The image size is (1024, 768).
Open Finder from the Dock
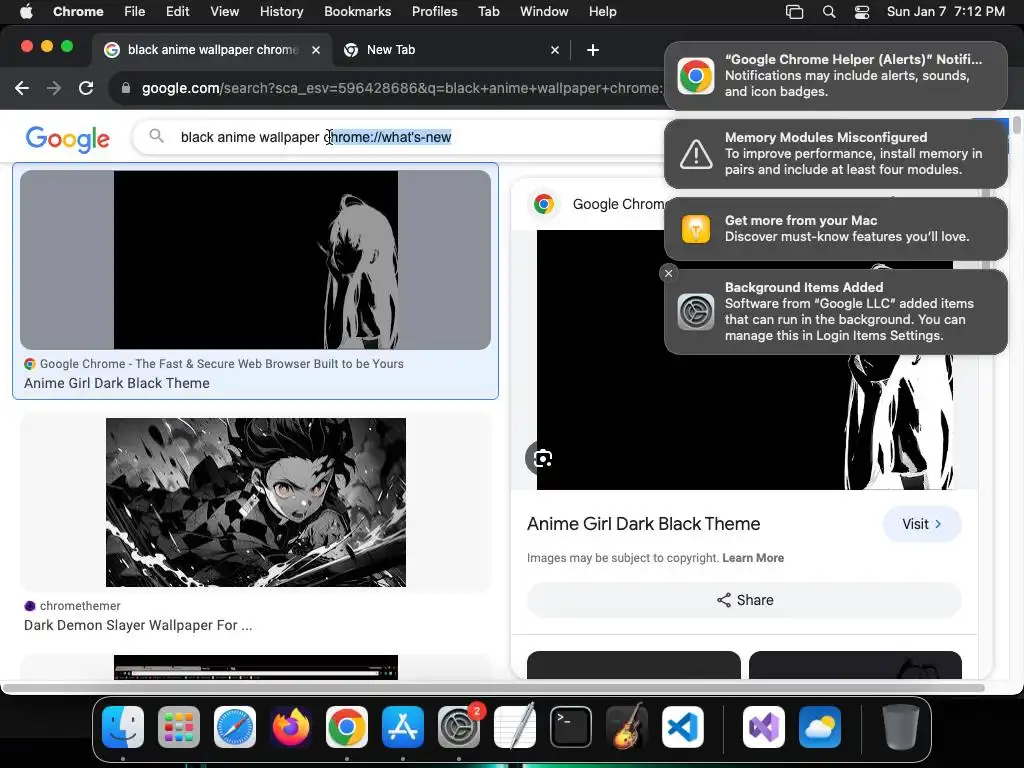click(x=123, y=727)
